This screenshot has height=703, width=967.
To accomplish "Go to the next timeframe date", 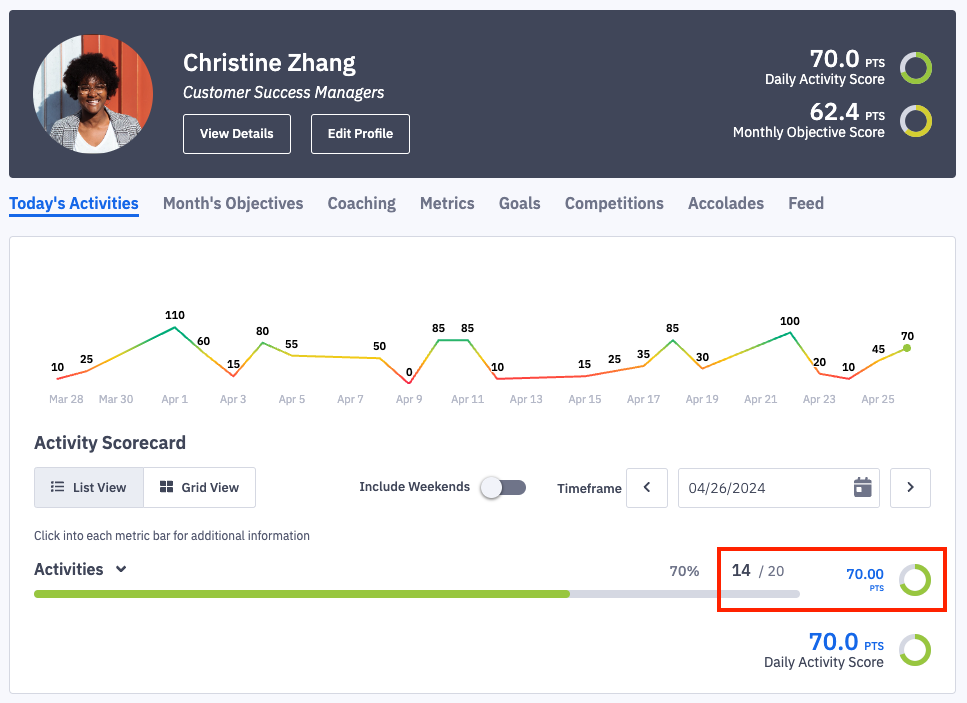I will (x=910, y=488).
